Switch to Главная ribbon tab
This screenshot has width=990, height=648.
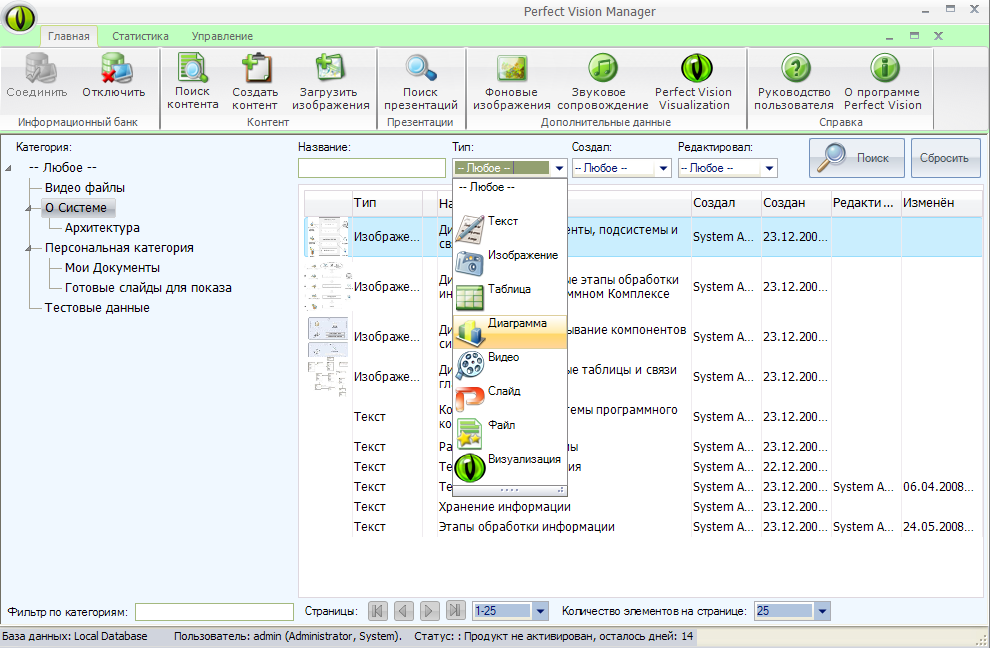click(69, 36)
